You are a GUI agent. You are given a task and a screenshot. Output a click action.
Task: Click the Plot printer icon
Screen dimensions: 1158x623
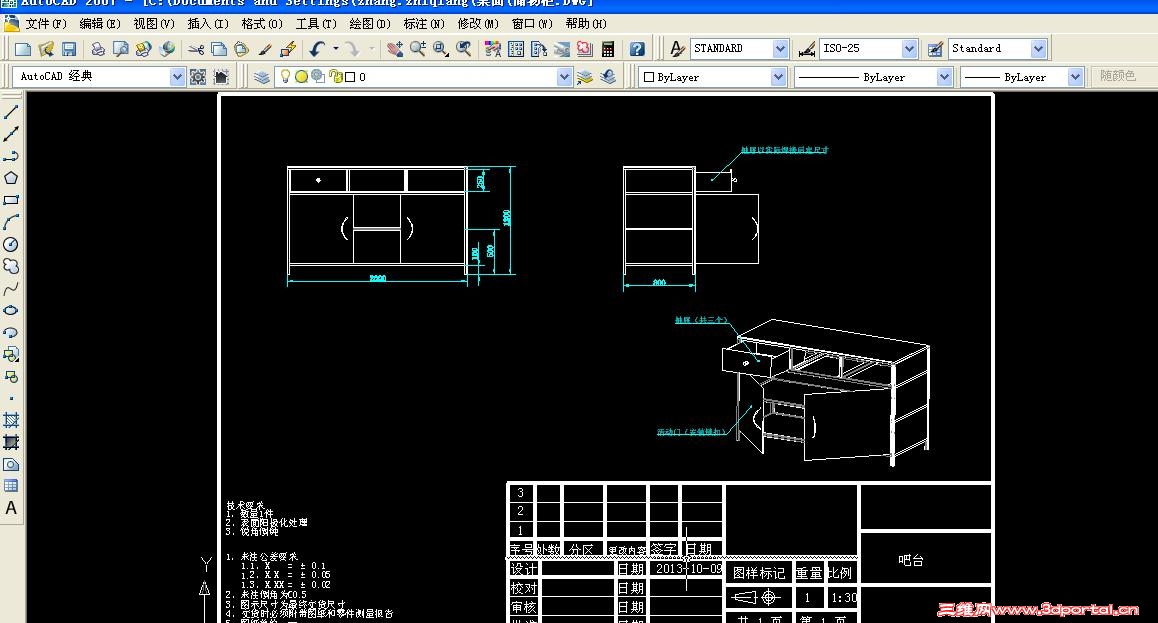click(x=97, y=49)
